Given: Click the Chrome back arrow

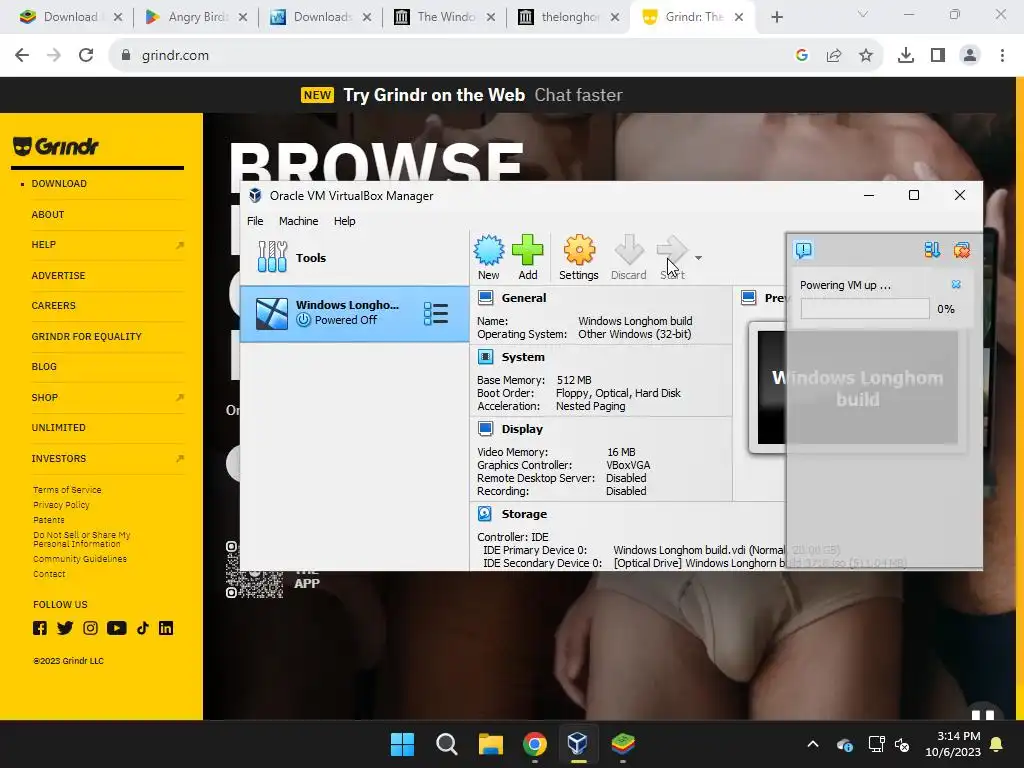Looking at the screenshot, I should (x=22, y=56).
